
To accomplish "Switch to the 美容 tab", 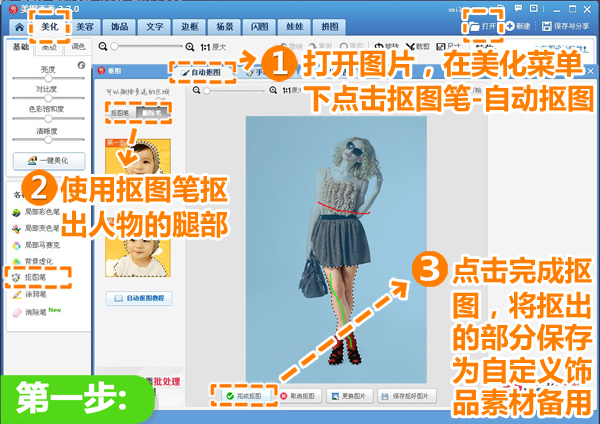I will (x=85, y=27).
